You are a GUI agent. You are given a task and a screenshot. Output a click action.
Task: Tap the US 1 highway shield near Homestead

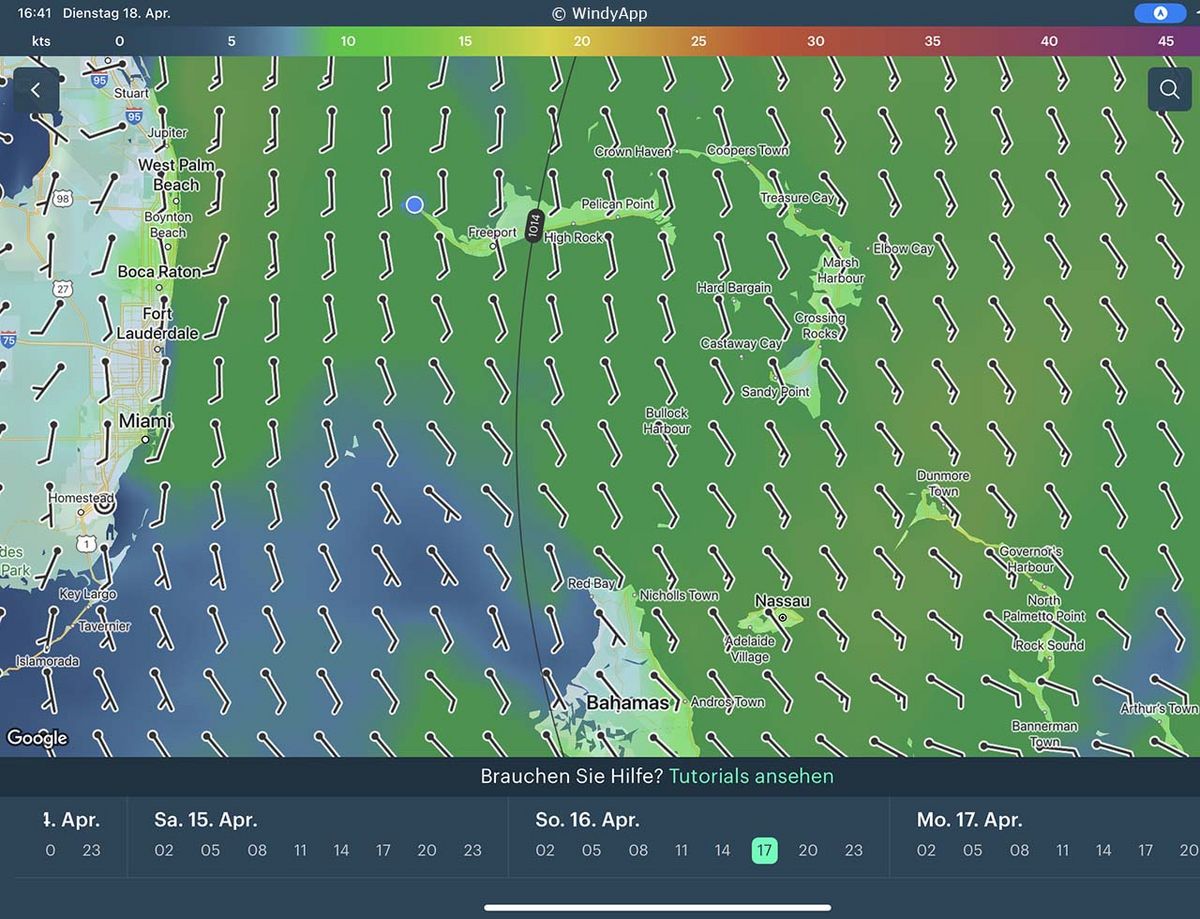point(86,543)
